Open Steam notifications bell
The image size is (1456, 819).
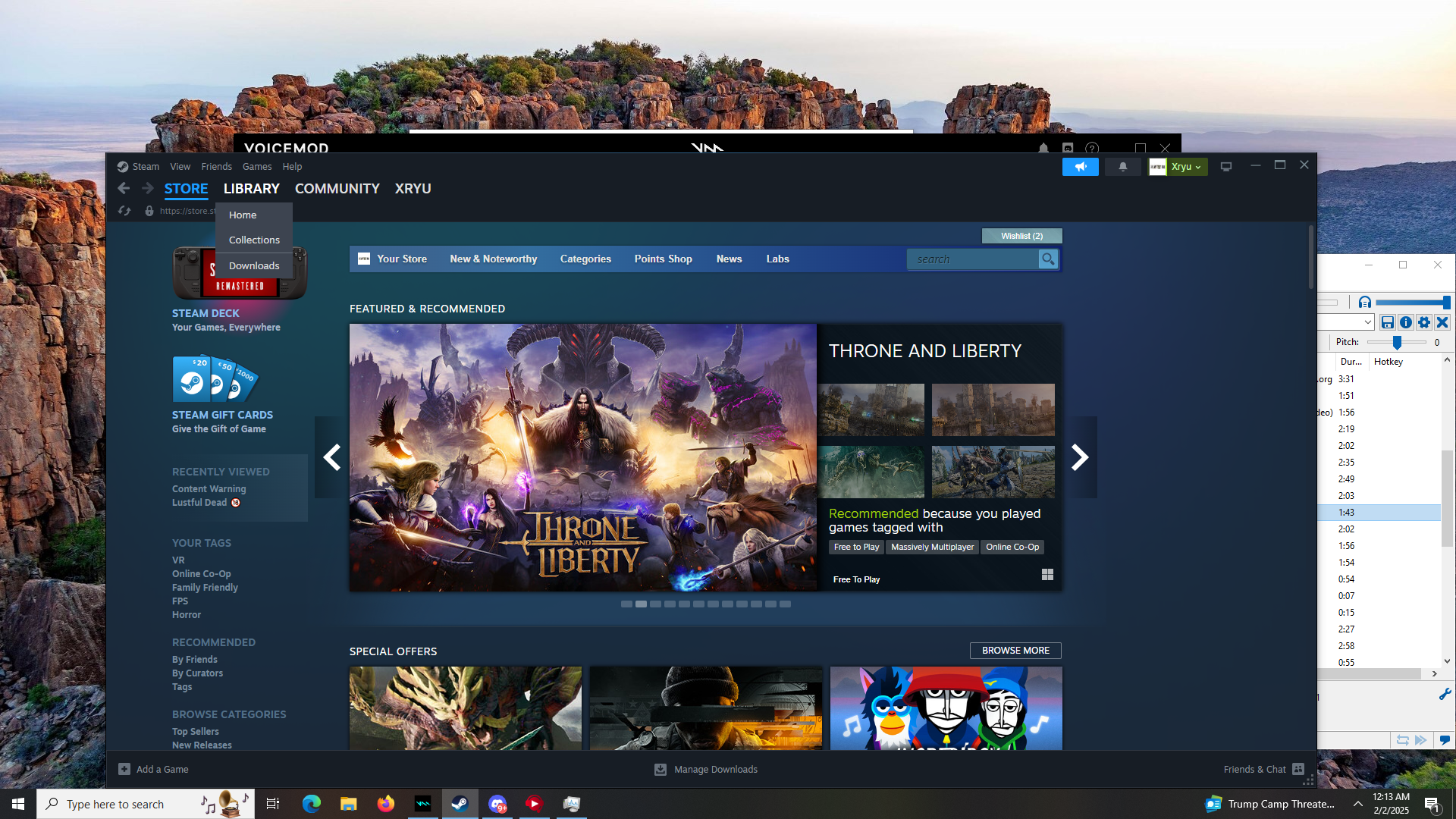tap(1123, 167)
